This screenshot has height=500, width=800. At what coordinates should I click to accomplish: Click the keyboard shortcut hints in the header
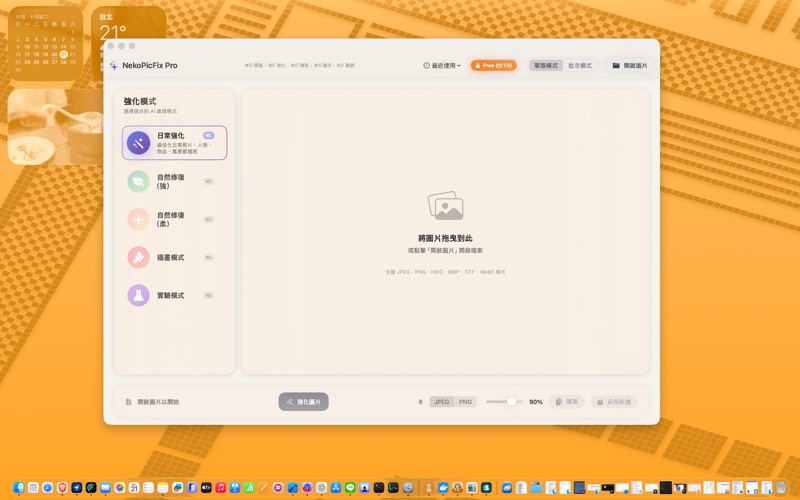299,65
